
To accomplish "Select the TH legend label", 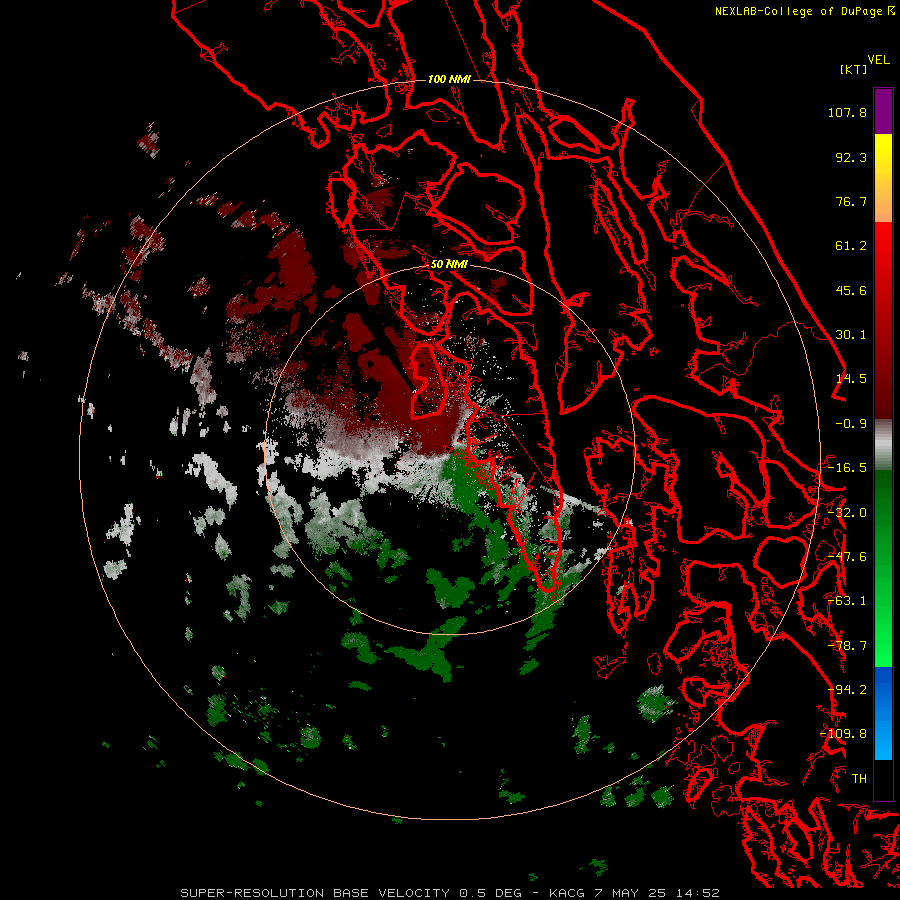I will coord(859,779).
